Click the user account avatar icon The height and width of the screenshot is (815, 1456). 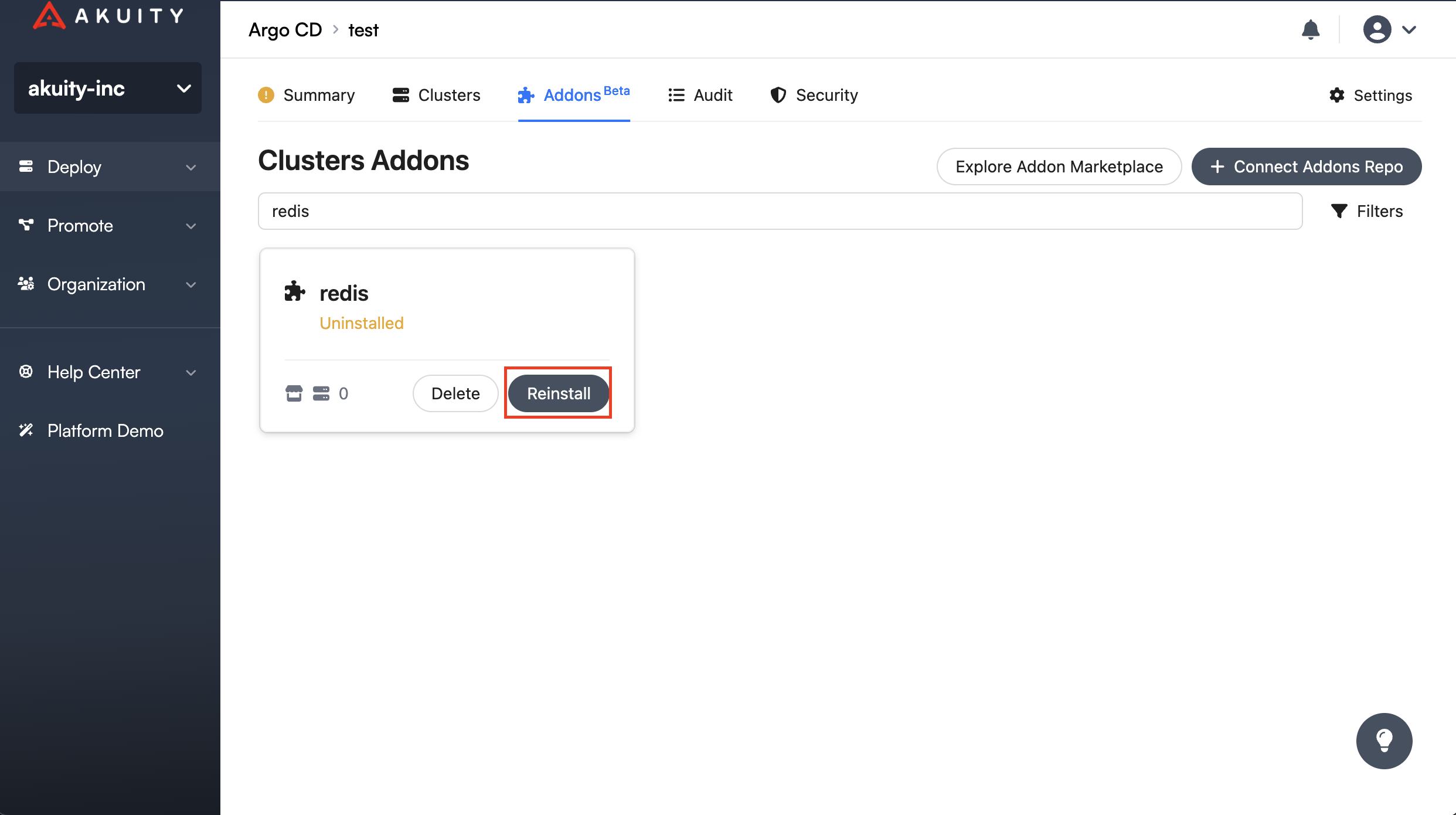click(1377, 30)
